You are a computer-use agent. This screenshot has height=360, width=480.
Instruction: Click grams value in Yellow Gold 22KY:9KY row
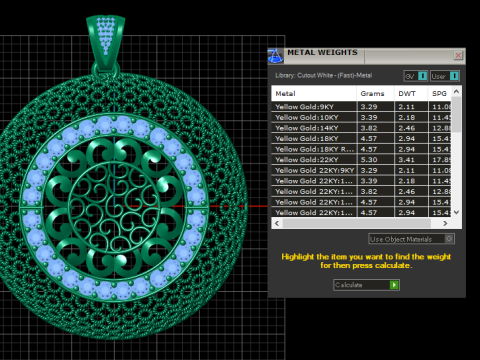click(375, 170)
